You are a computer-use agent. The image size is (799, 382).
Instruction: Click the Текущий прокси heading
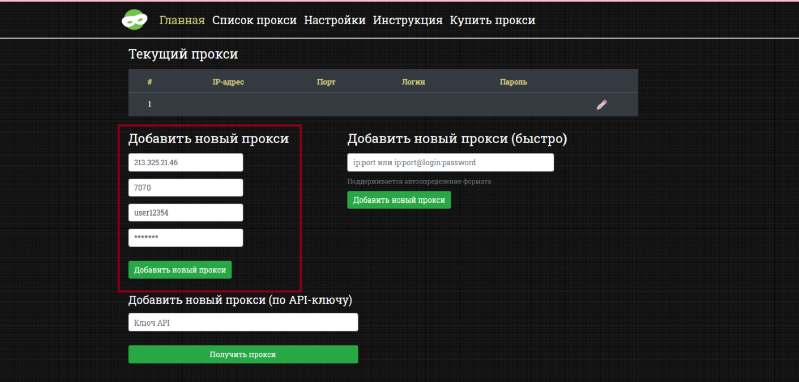(x=183, y=54)
